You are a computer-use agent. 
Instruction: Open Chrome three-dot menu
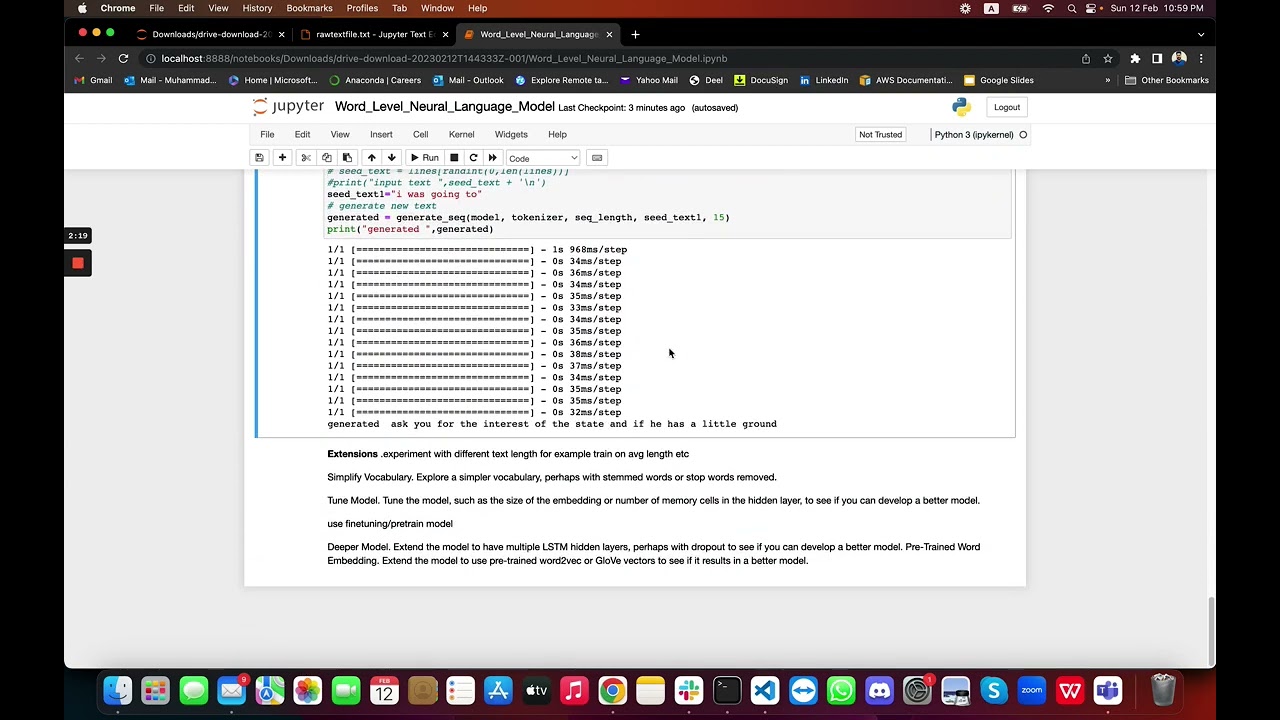point(1201,58)
